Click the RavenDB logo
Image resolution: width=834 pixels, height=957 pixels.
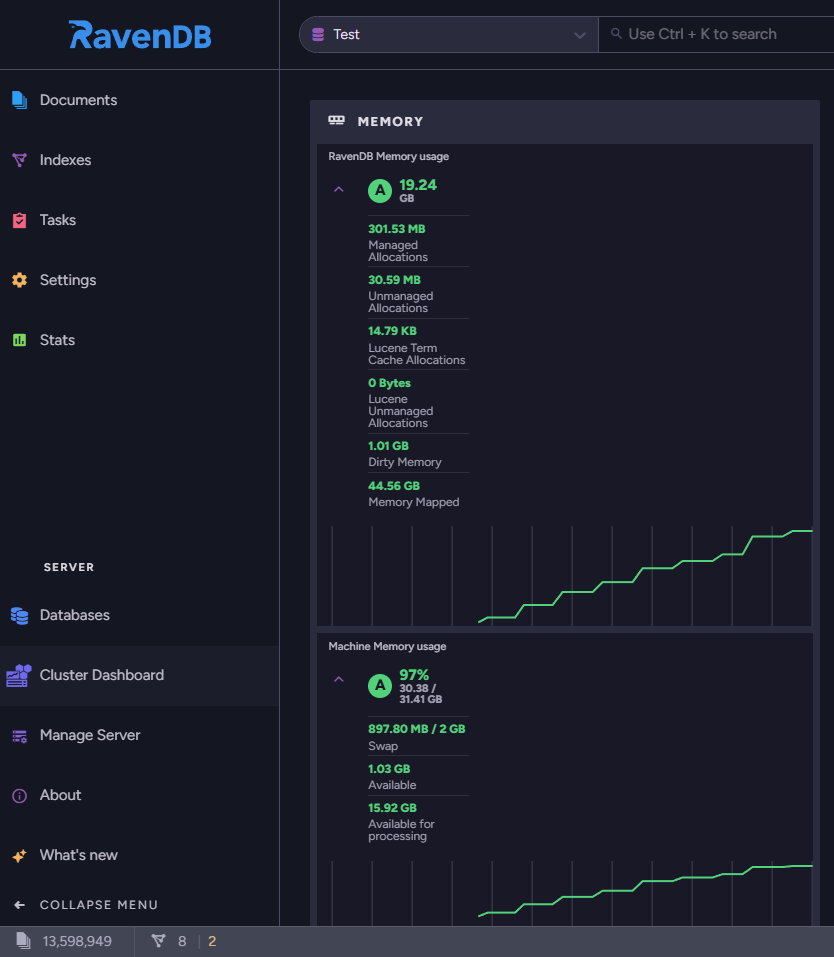point(140,35)
